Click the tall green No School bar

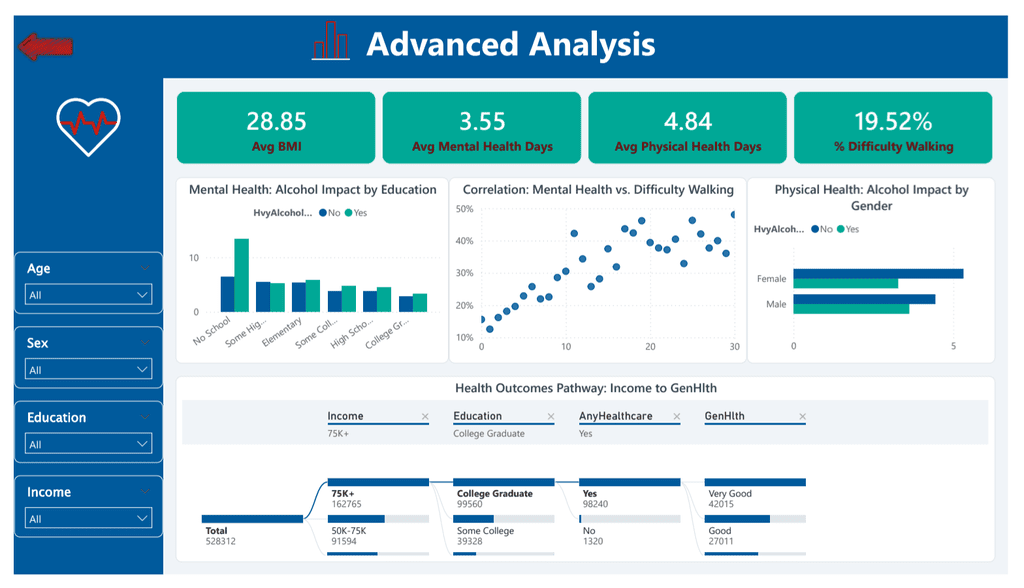coord(242,275)
